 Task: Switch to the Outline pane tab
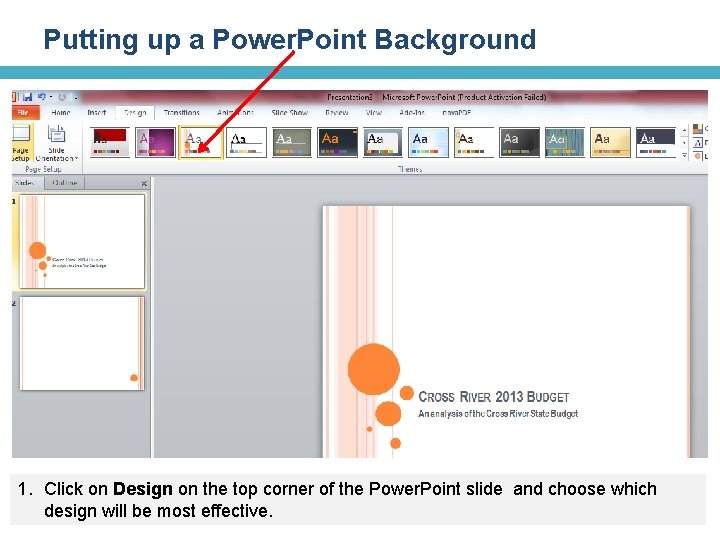tap(65, 183)
